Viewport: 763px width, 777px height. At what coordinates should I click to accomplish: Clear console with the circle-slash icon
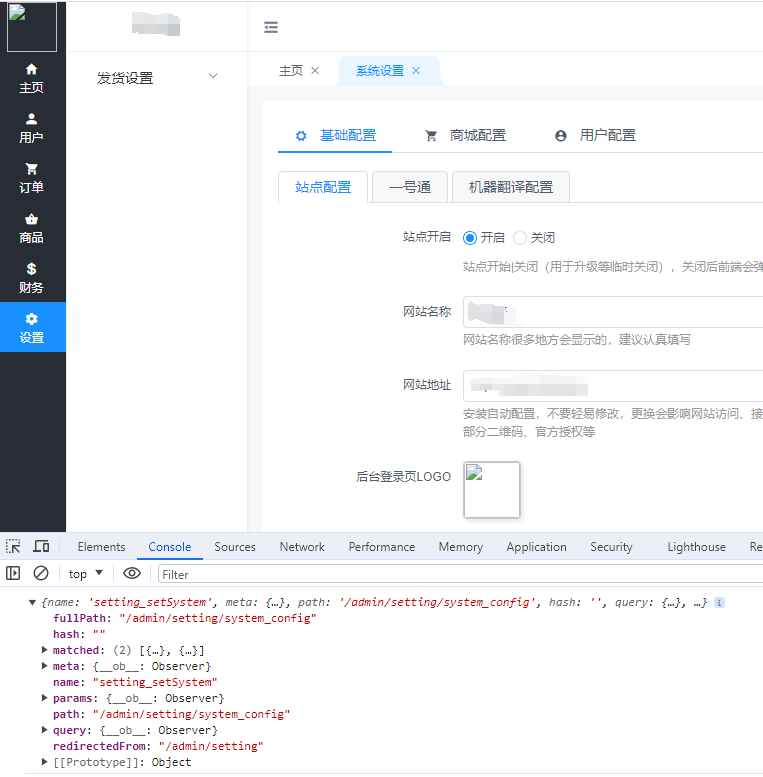click(x=41, y=574)
